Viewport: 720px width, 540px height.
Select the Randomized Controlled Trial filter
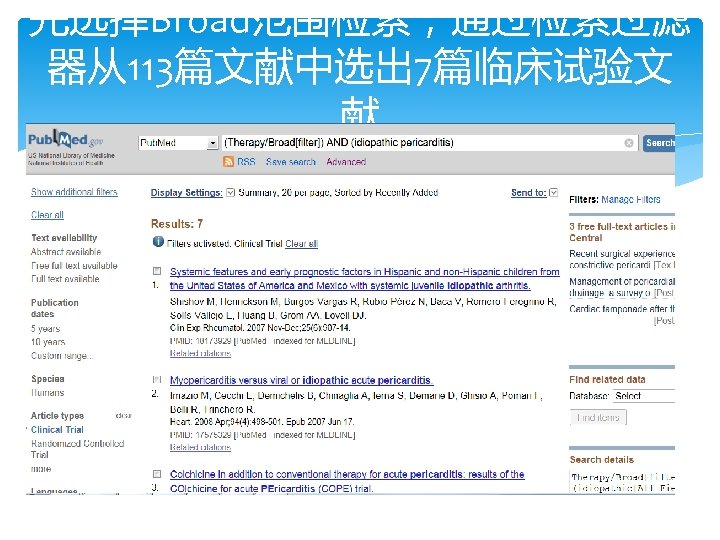pyautogui.click(x=78, y=449)
